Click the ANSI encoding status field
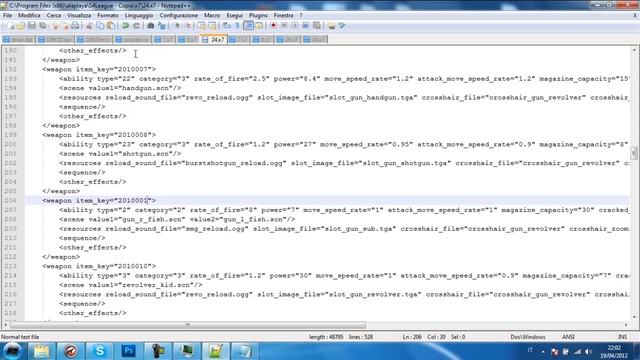Image resolution: width=640 pixels, height=360 pixels. coord(568,337)
